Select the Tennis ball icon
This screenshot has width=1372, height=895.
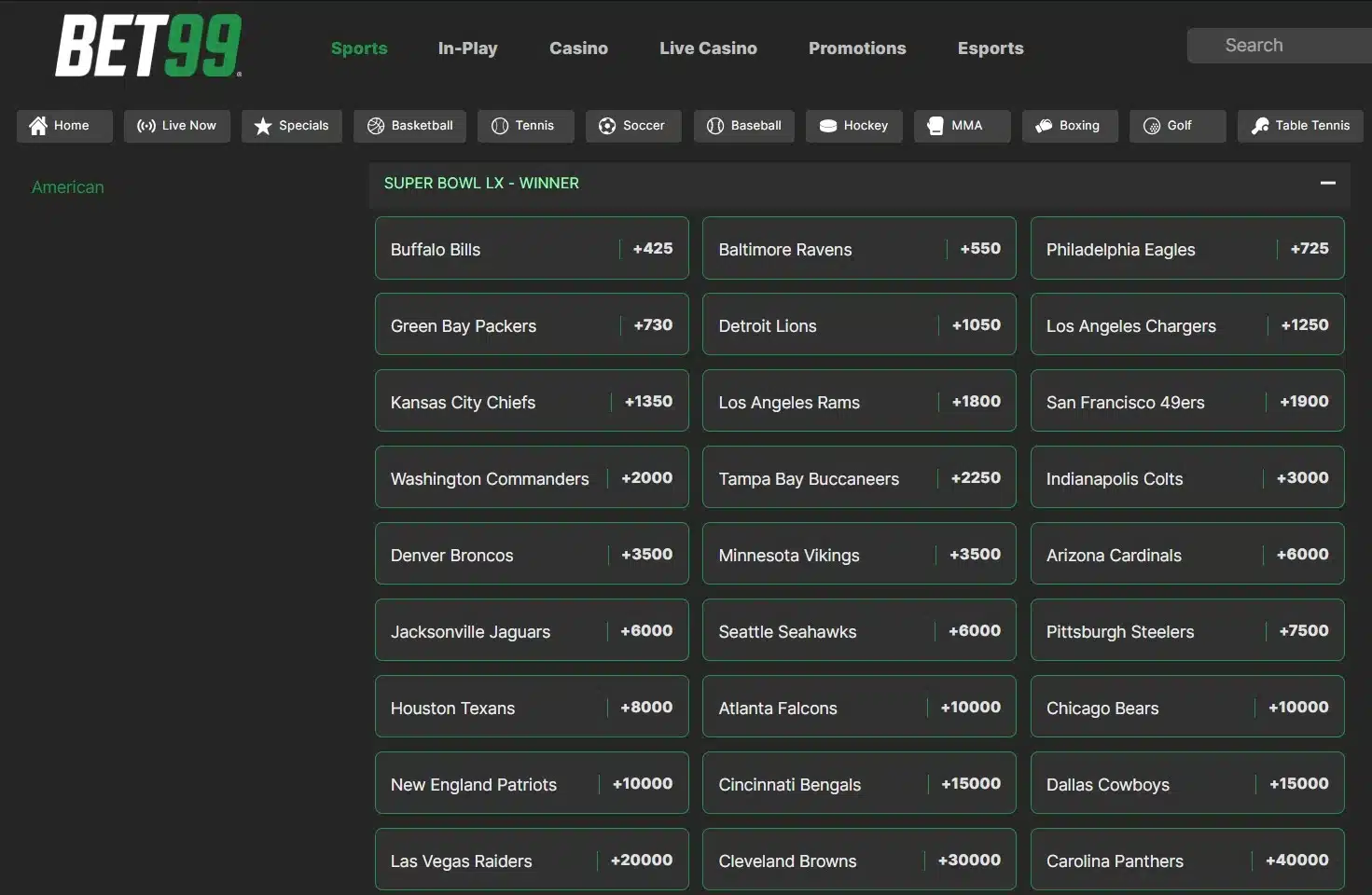(500, 126)
